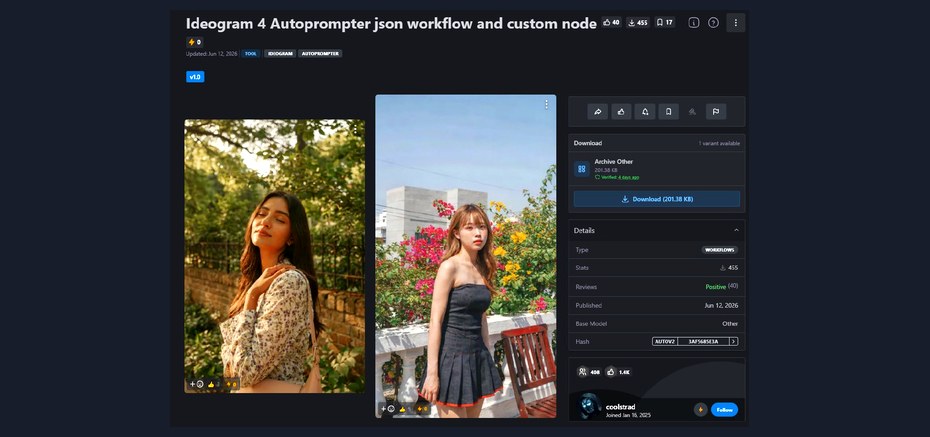Expand hash types with the arrow
This screenshot has width=930, height=437.
[734, 342]
